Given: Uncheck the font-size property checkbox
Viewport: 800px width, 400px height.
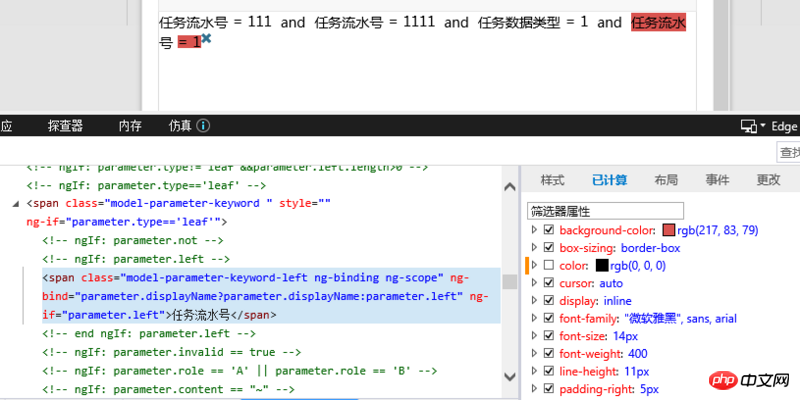Looking at the screenshot, I should click(547, 336).
